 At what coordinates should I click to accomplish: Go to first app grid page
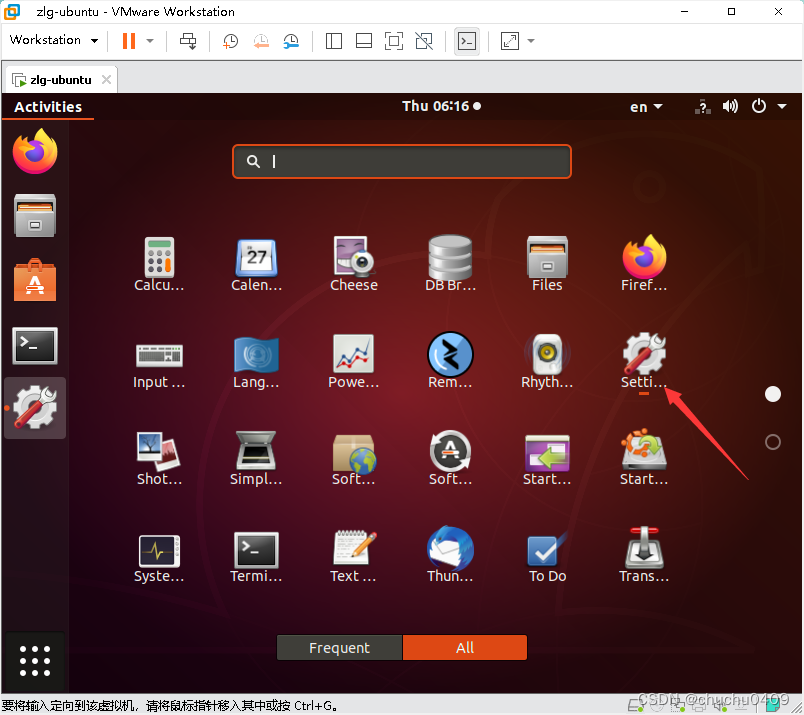click(773, 394)
